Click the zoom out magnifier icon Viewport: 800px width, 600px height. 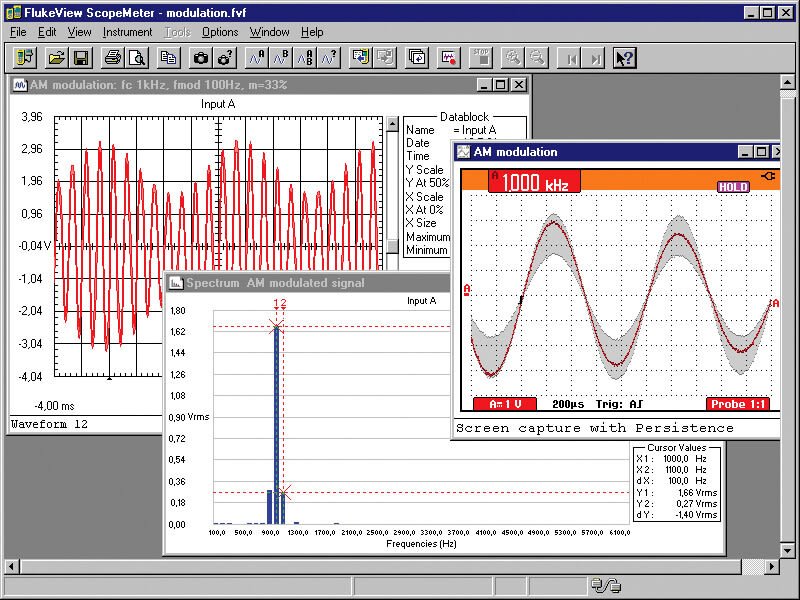click(538, 57)
